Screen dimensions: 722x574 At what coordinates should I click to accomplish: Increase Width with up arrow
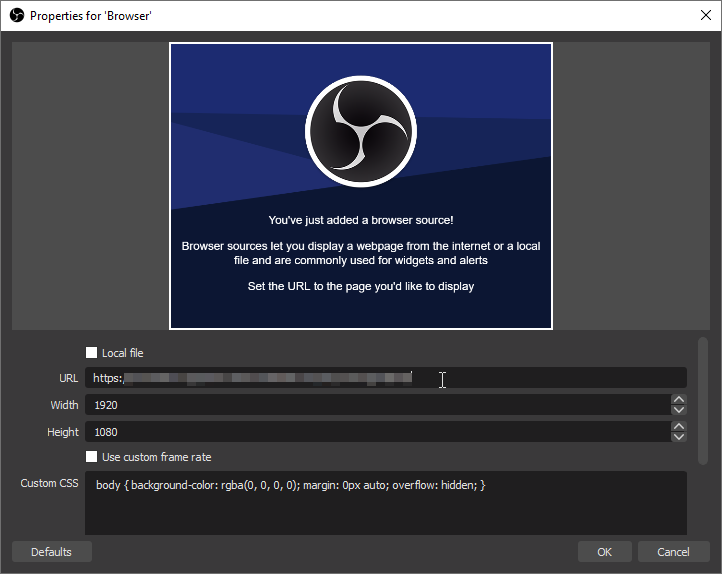click(679, 400)
